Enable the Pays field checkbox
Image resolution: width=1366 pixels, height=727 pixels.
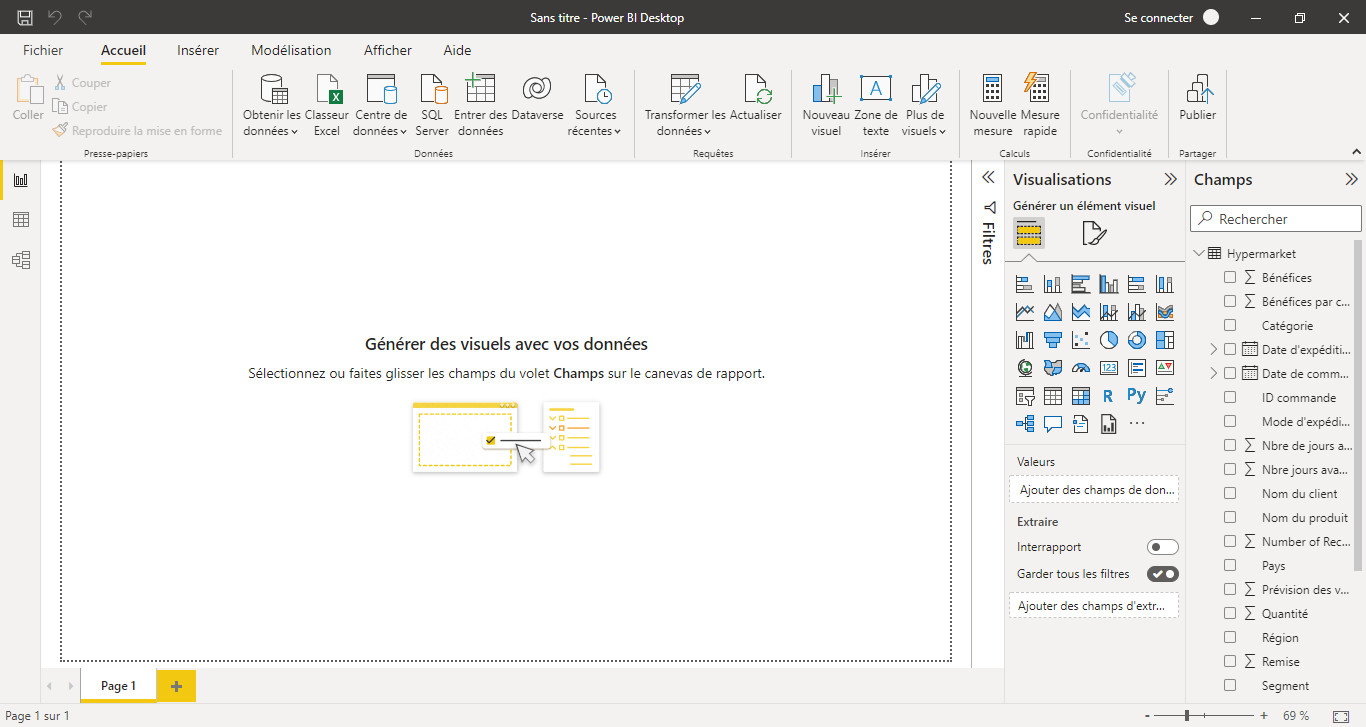click(1230, 566)
